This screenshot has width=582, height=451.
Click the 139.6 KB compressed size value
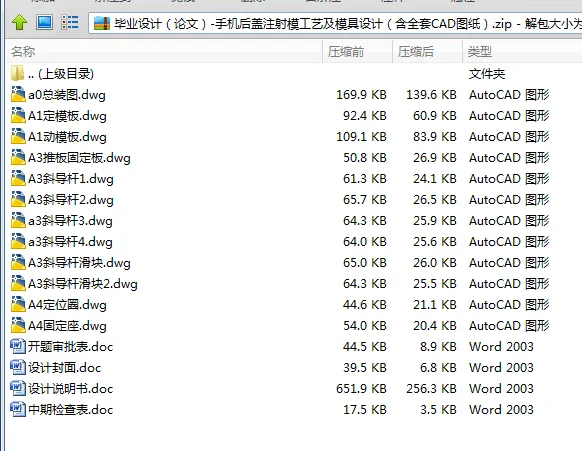(x=431, y=95)
